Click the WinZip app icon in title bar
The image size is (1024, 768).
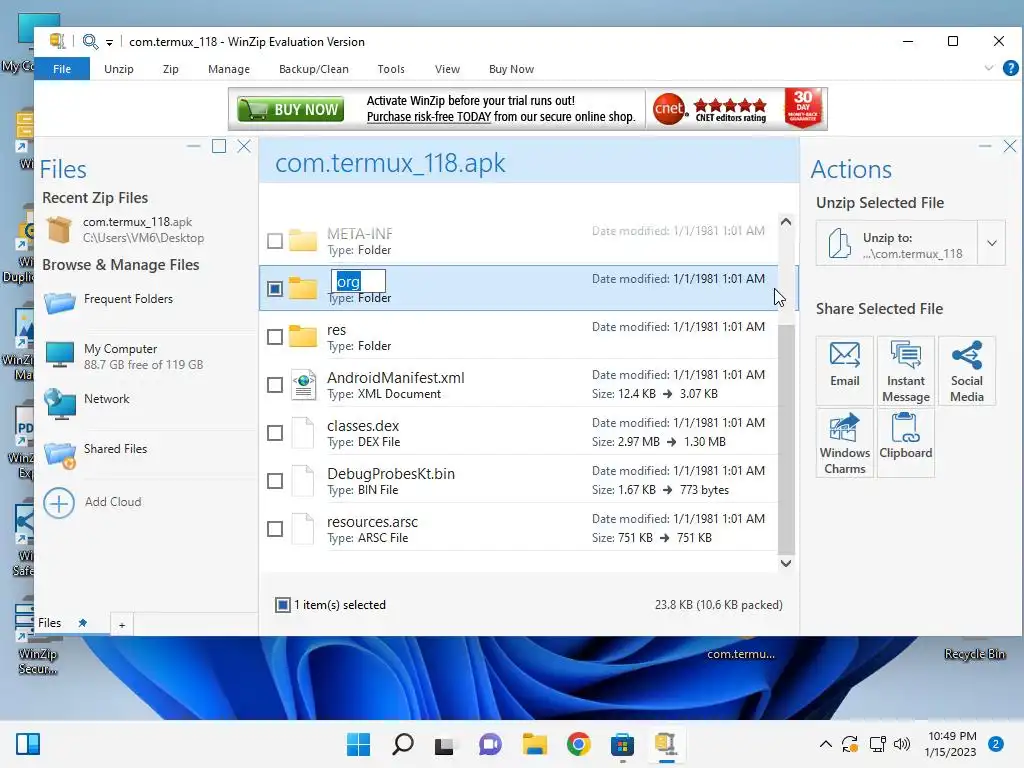(x=57, y=42)
